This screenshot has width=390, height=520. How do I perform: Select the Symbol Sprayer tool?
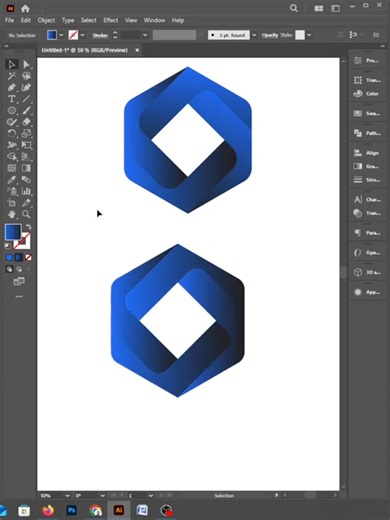point(12,191)
